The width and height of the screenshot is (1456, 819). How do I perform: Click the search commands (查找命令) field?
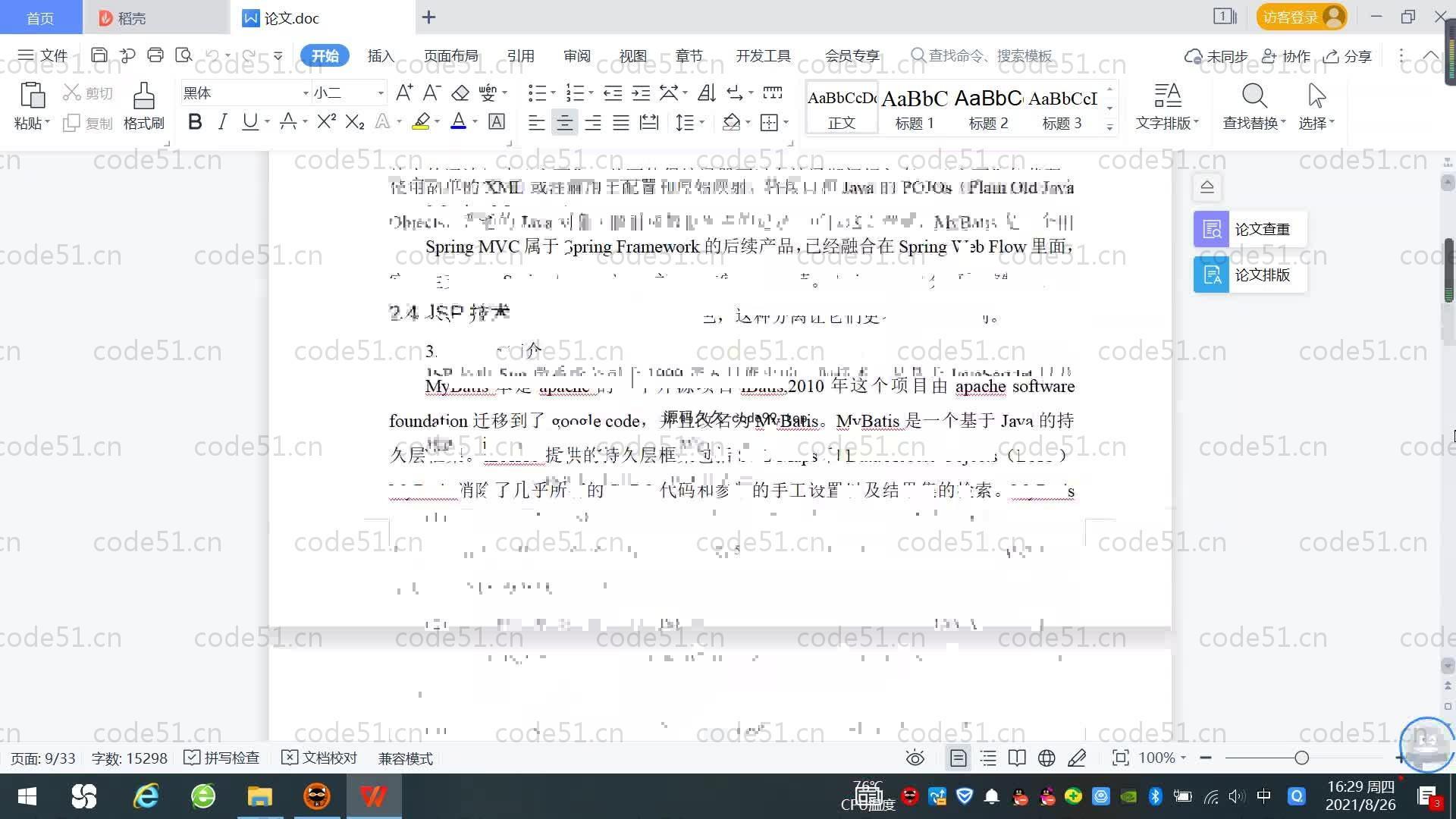click(x=982, y=55)
